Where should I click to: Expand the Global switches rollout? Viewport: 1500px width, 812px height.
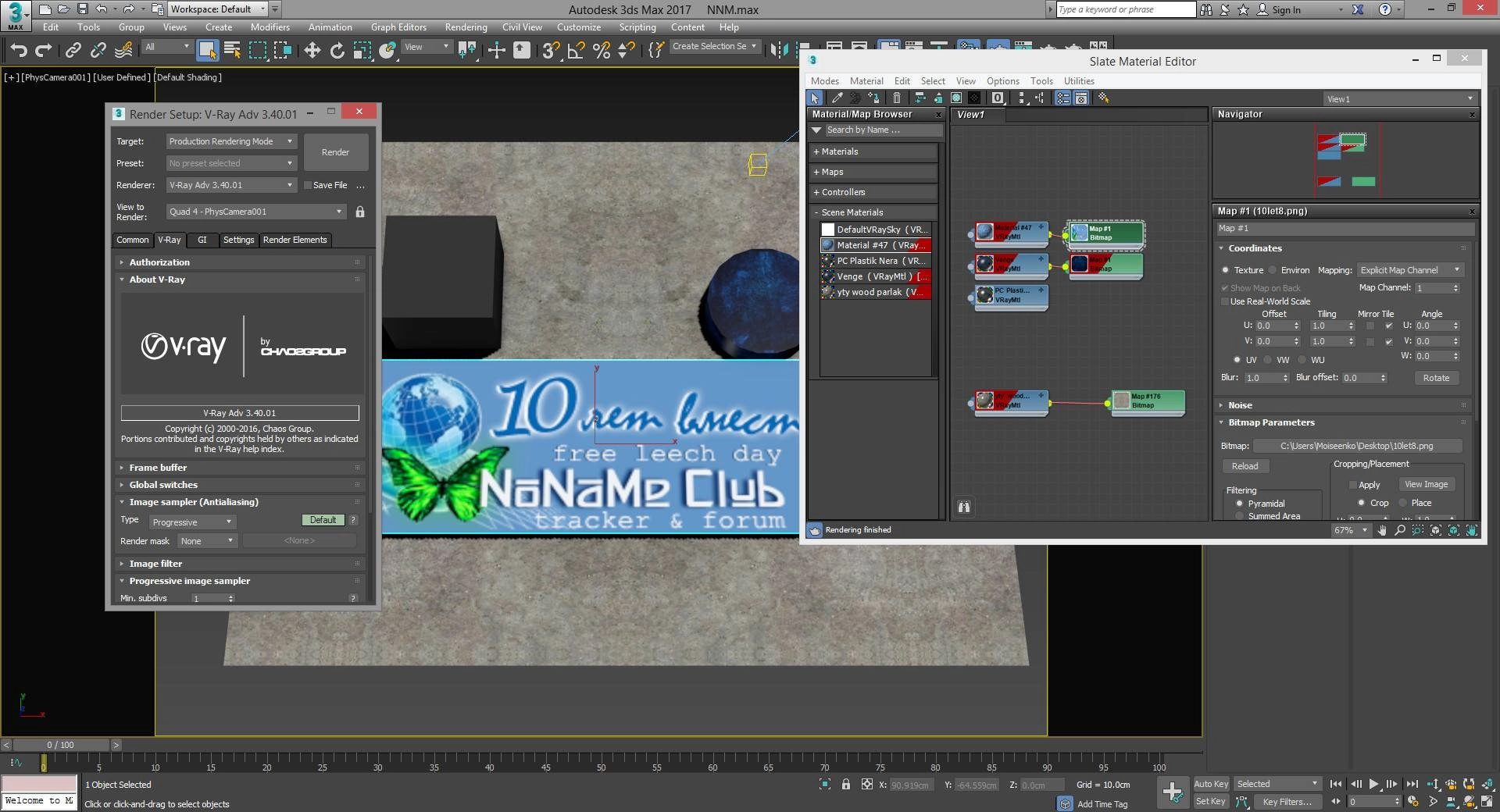(x=240, y=485)
